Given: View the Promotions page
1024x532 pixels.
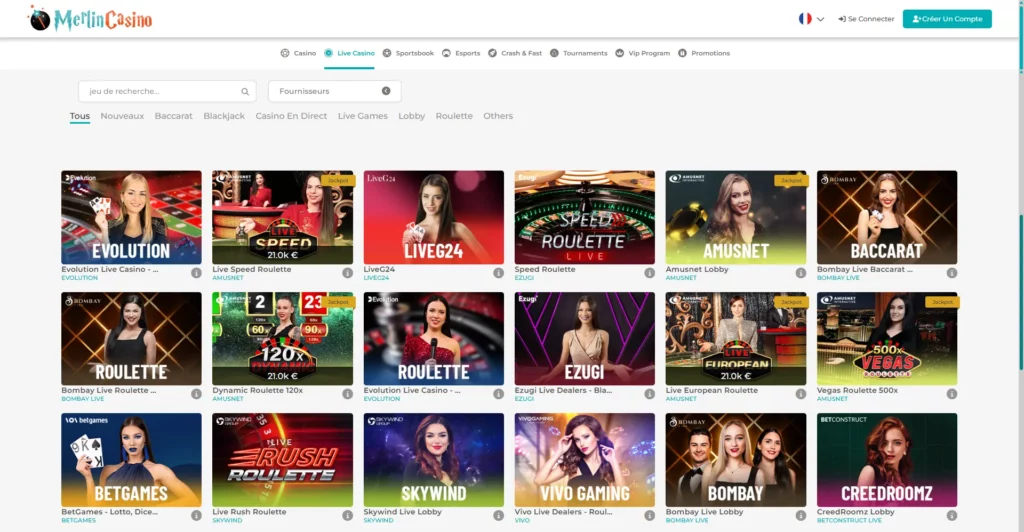Looking at the screenshot, I should pos(704,53).
